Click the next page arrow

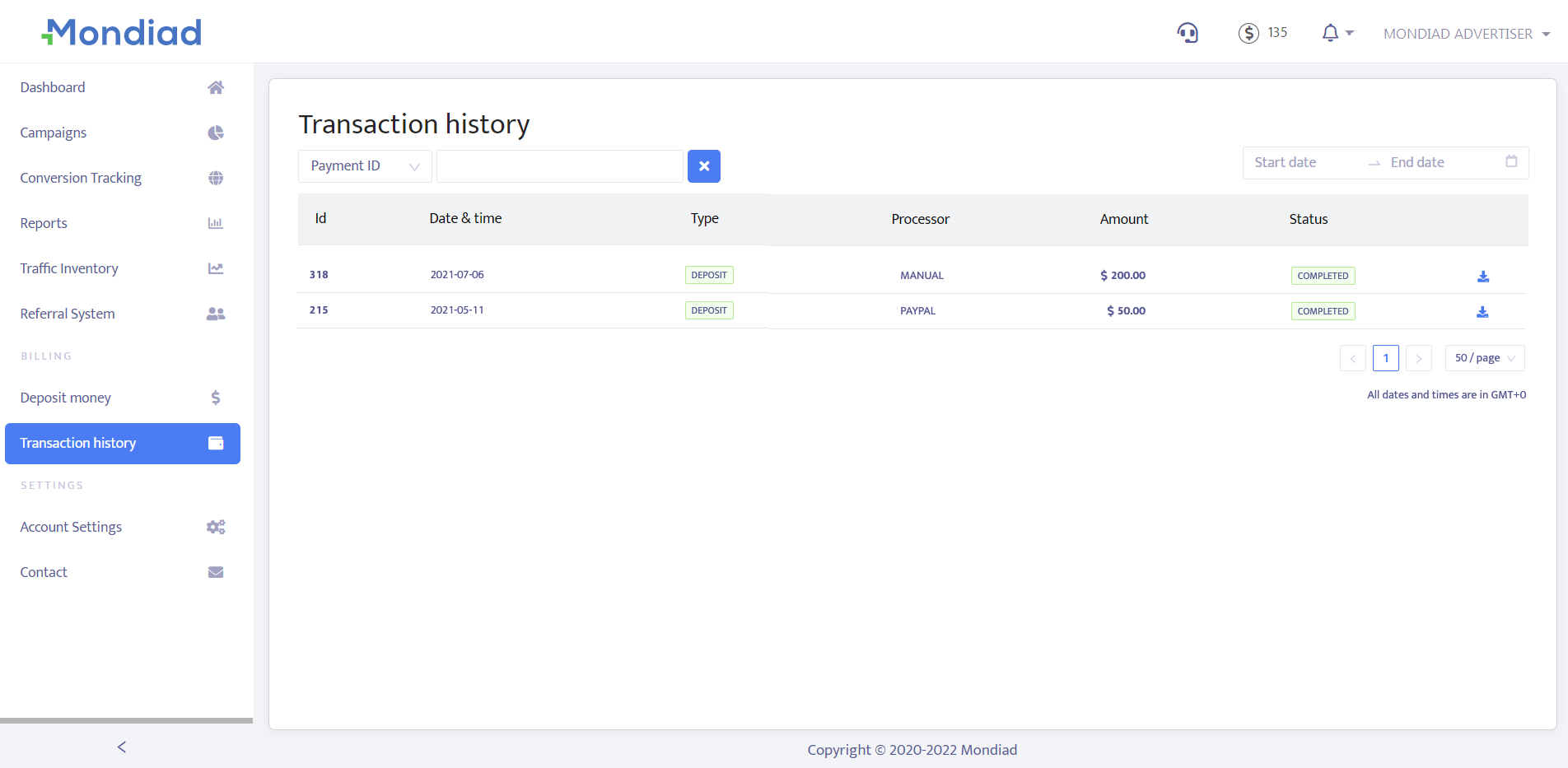click(x=1418, y=358)
